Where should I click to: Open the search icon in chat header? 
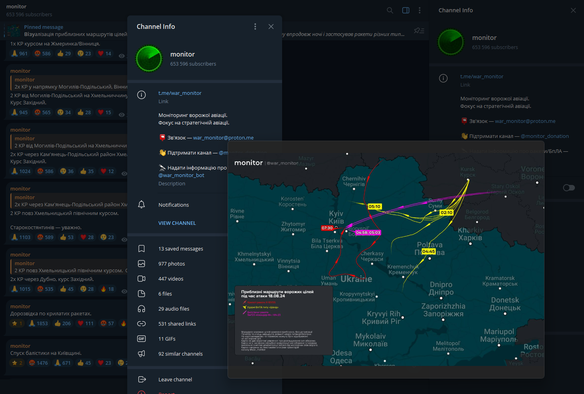click(x=390, y=10)
